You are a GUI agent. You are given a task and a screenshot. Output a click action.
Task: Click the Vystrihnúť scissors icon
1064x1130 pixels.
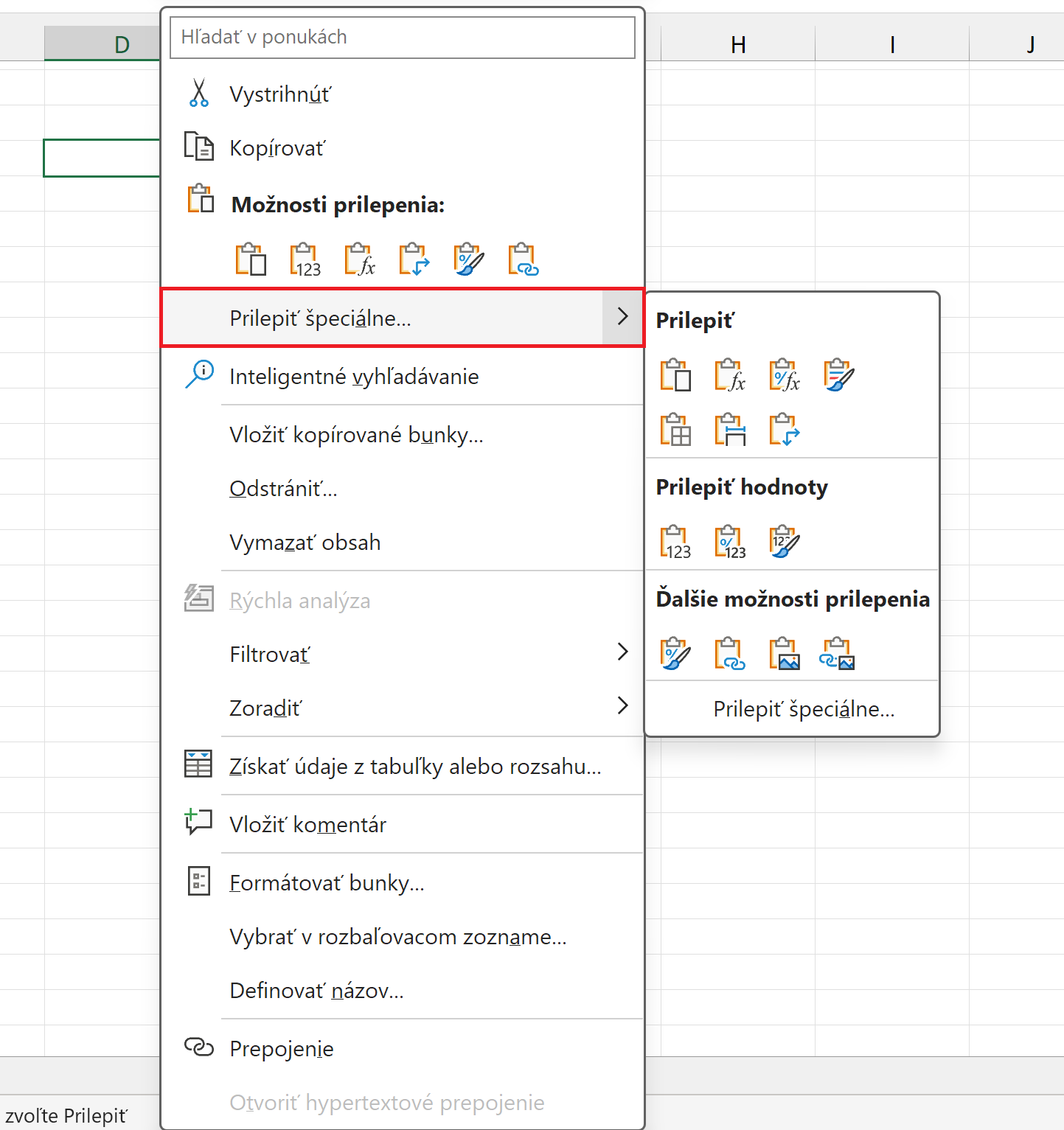pos(199,94)
